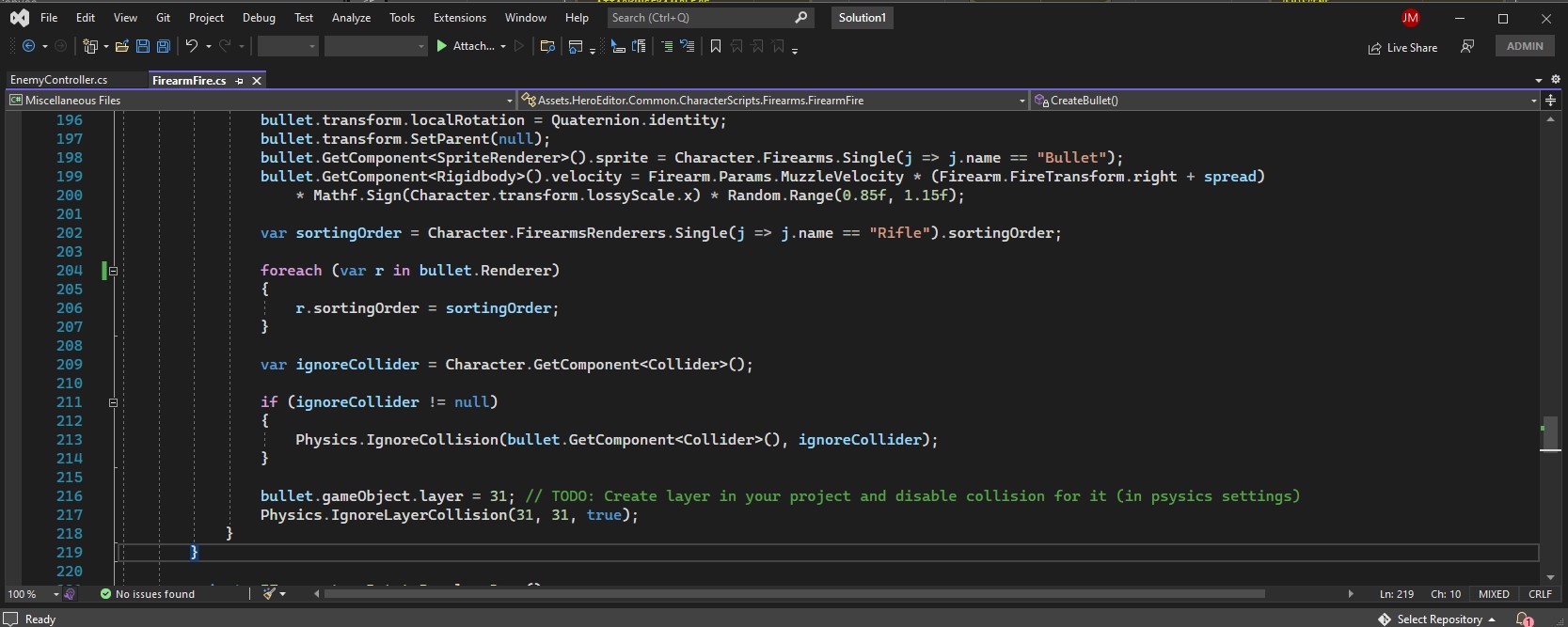The width and height of the screenshot is (1568, 627).
Task: Open the Edit menu
Action: click(x=86, y=18)
